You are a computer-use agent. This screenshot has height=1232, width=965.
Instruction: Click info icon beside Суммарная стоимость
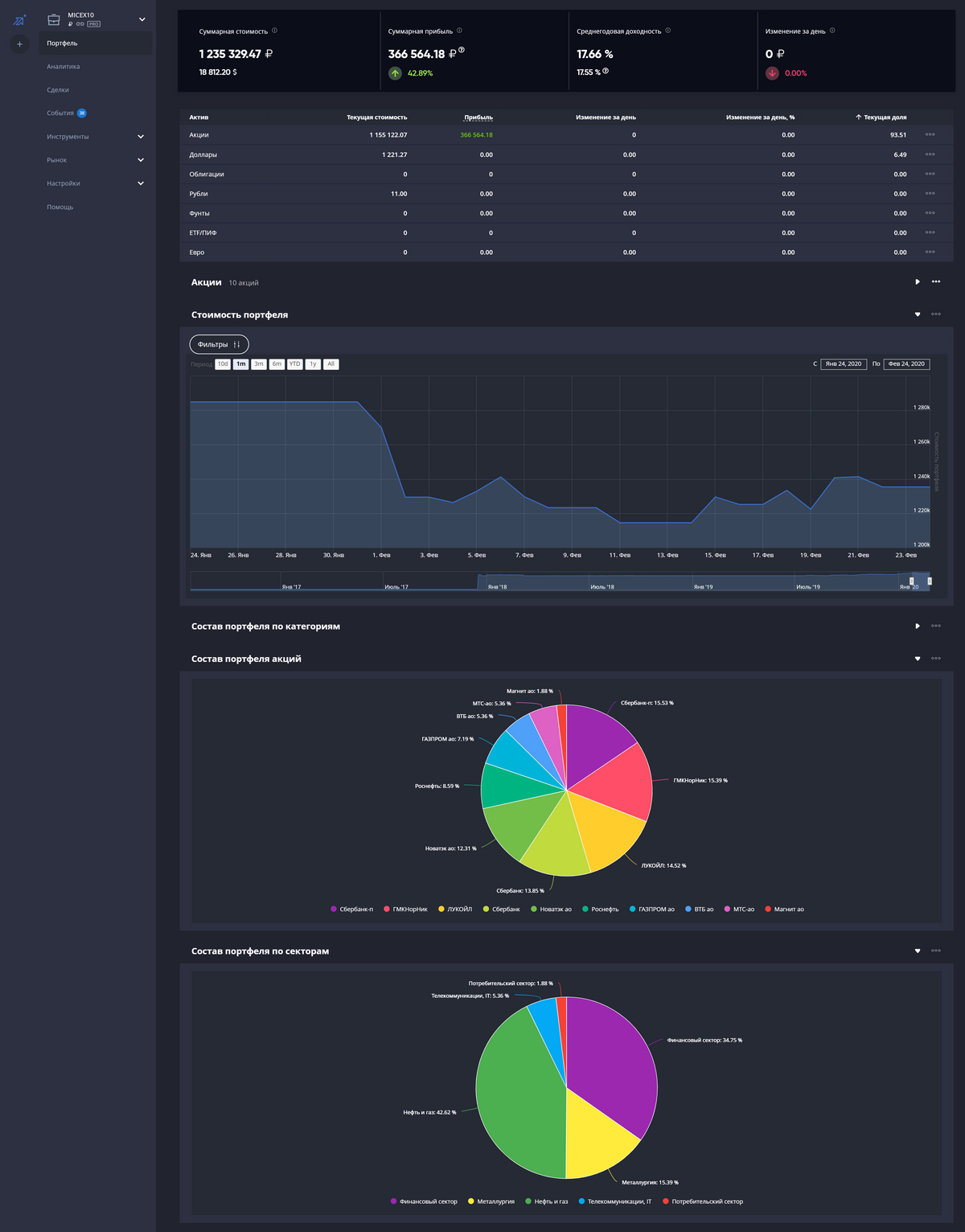pos(274,31)
